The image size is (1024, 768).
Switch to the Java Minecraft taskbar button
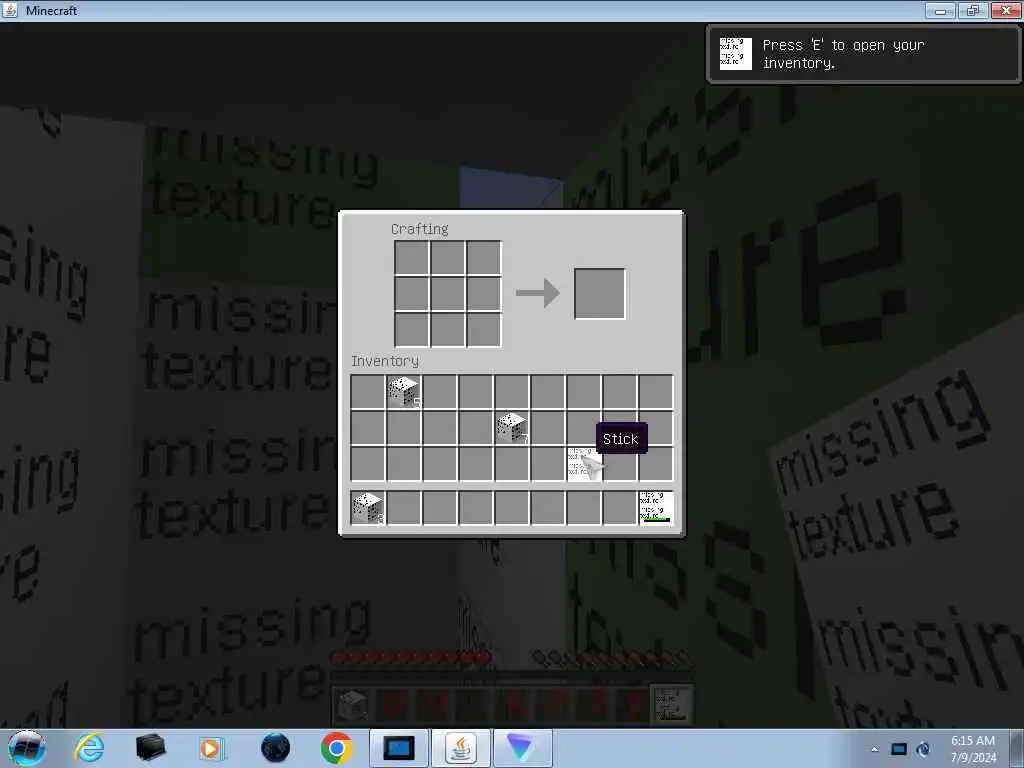click(x=460, y=748)
